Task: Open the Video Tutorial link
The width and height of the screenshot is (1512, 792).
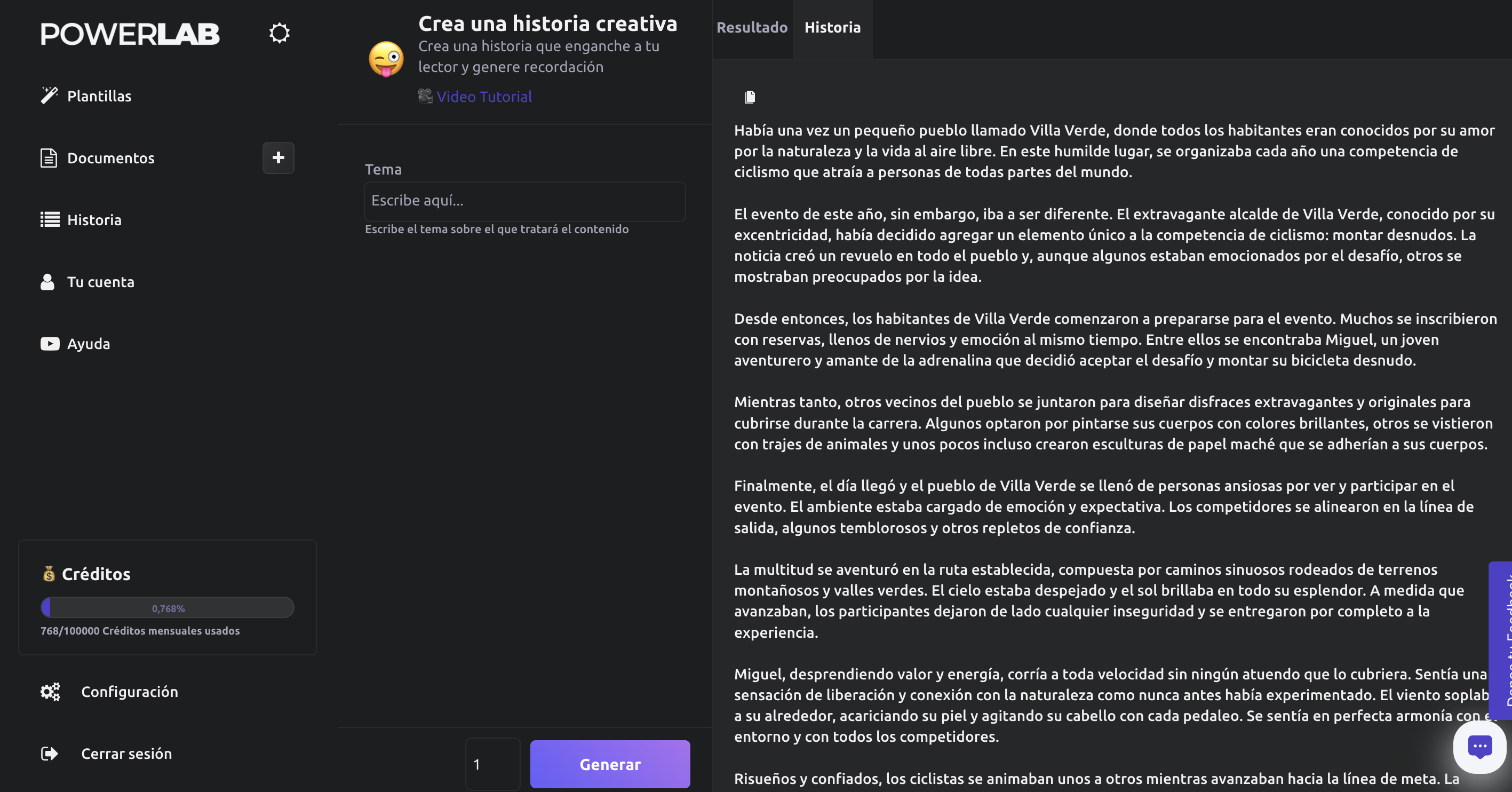Action: point(484,97)
